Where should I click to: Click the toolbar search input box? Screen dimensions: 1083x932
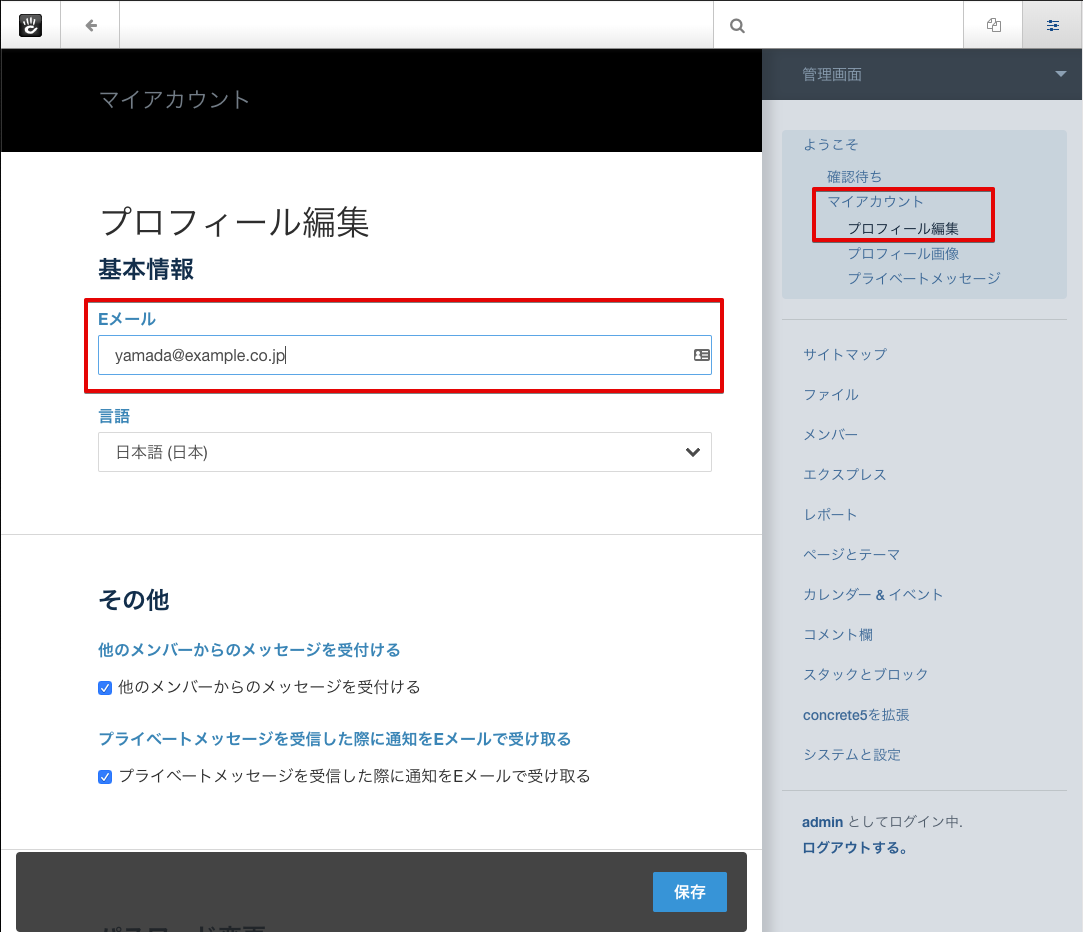(x=850, y=26)
